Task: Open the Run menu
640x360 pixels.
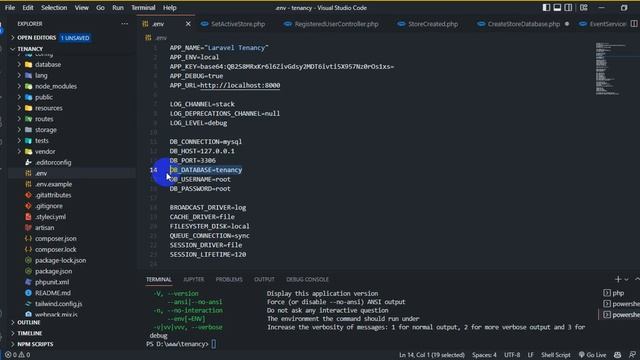Action: (118, 8)
